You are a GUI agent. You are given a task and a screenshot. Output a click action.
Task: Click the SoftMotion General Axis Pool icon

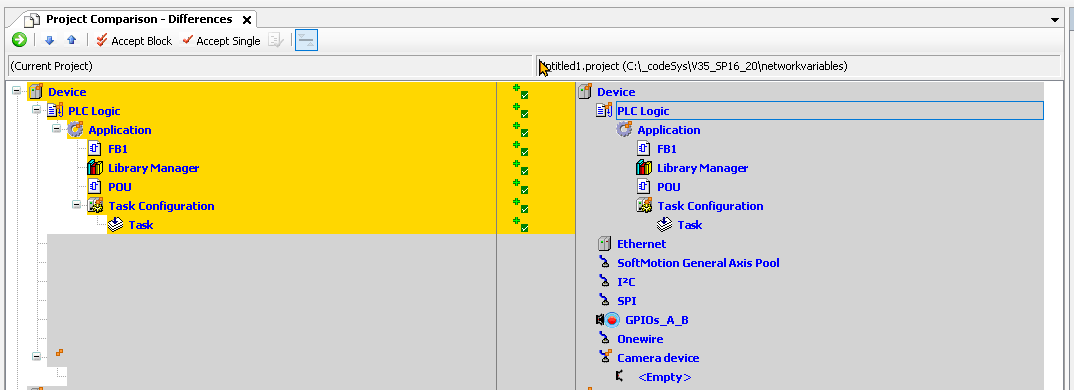coord(604,263)
